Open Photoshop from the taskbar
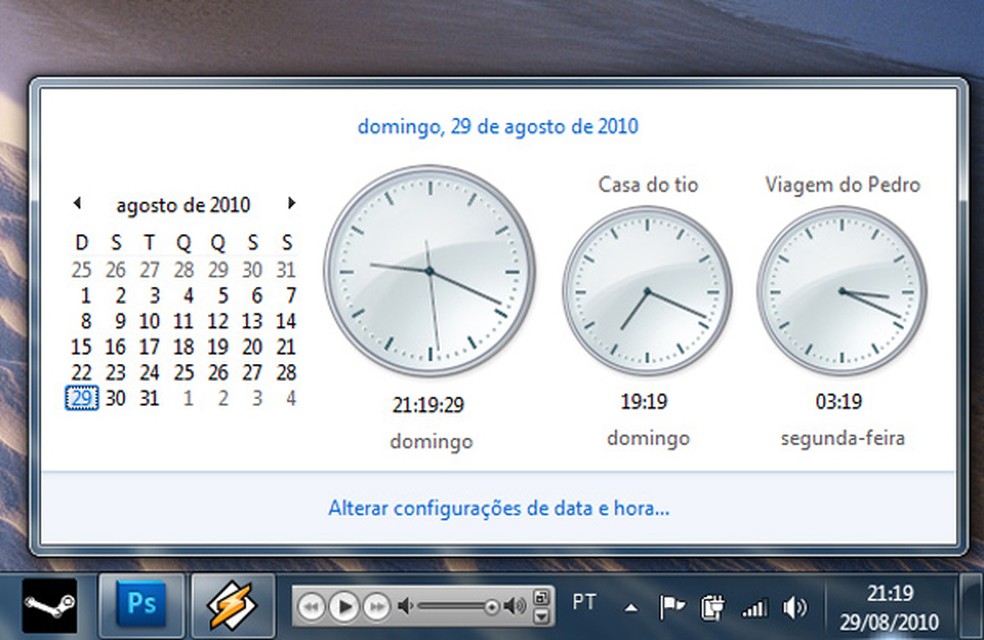The height and width of the screenshot is (640, 984). (x=140, y=605)
